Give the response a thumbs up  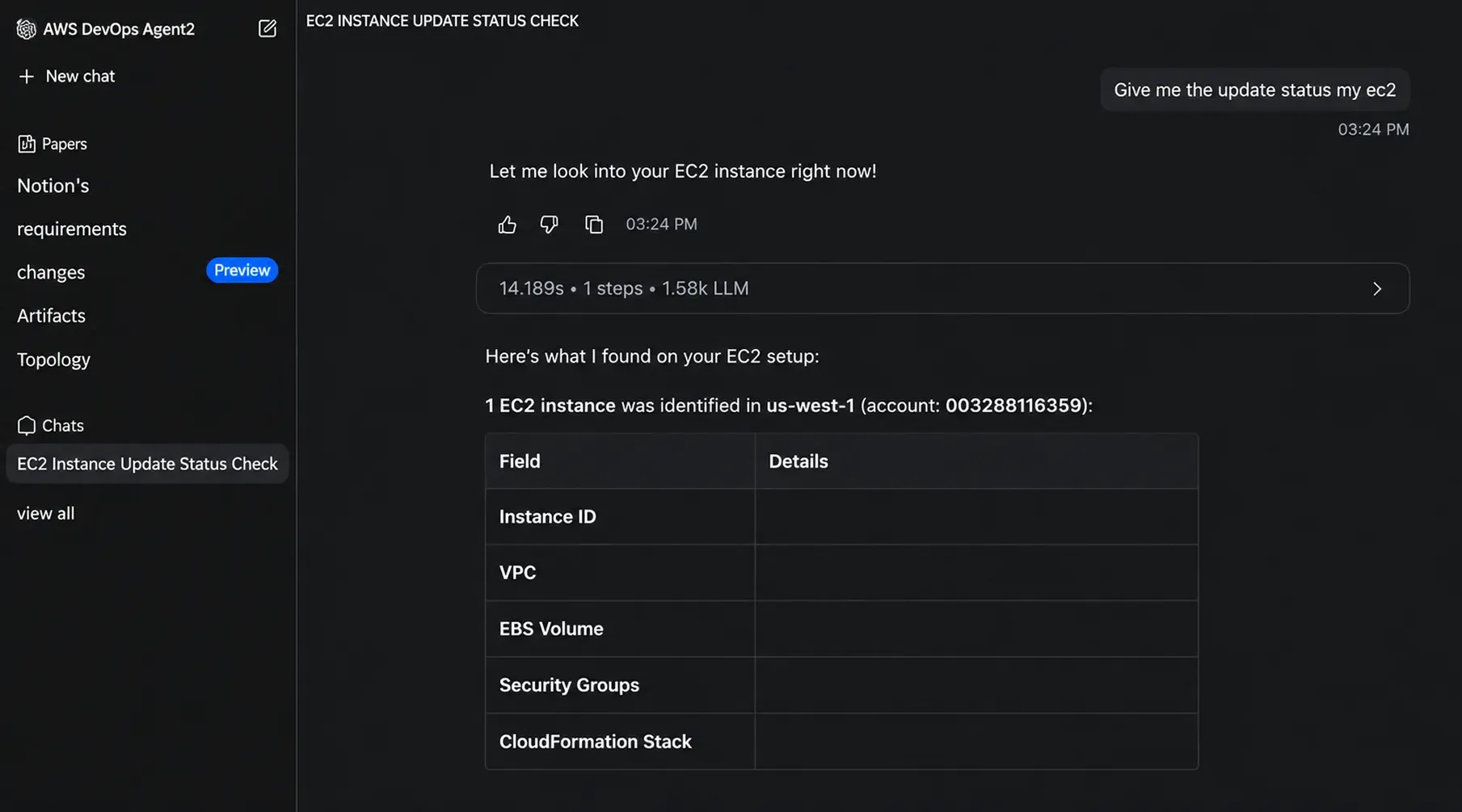pyautogui.click(x=507, y=225)
